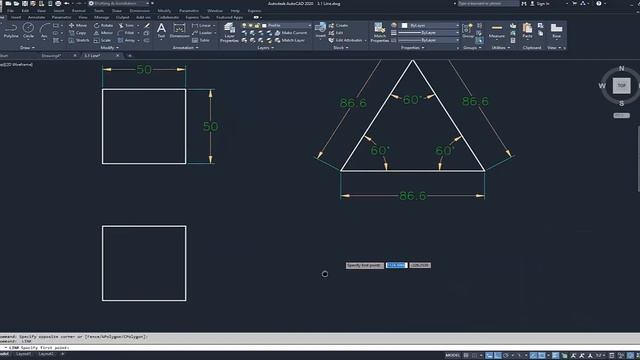The image size is (640, 360).
Task: Expand the Draw panel
Action: pyautogui.click(x=27, y=48)
